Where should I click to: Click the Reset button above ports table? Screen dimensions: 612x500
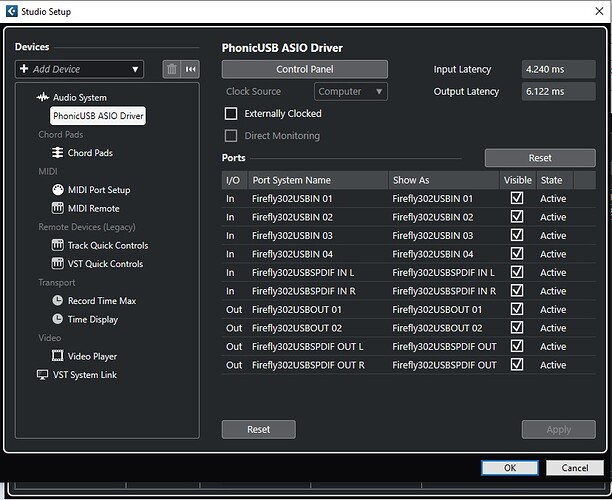540,158
